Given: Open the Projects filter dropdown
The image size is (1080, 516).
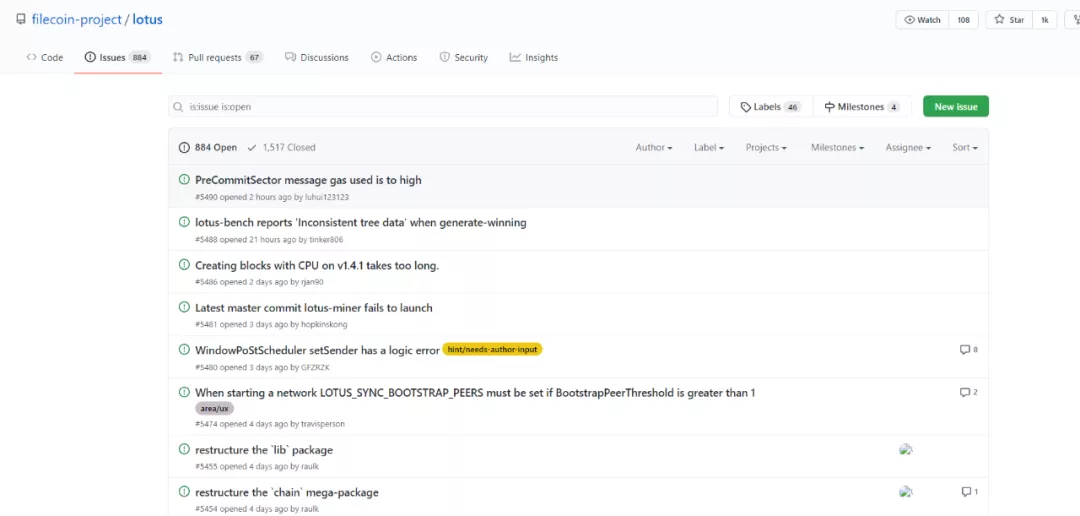Looking at the screenshot, I should pyautogui.click(x=766, y=147).
